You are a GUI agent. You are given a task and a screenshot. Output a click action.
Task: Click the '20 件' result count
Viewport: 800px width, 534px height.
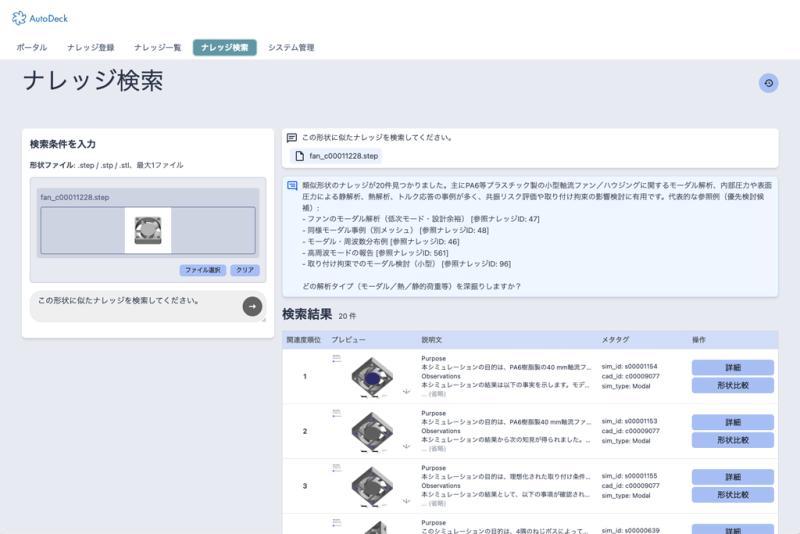point(347,316)
